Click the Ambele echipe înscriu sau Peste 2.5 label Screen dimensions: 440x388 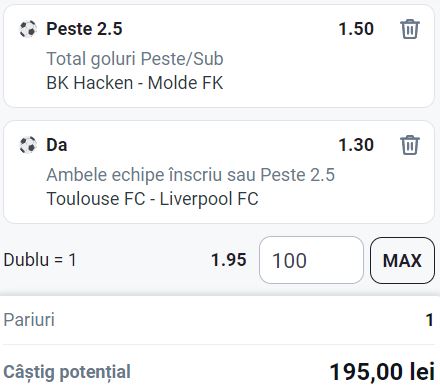point(190,175)
